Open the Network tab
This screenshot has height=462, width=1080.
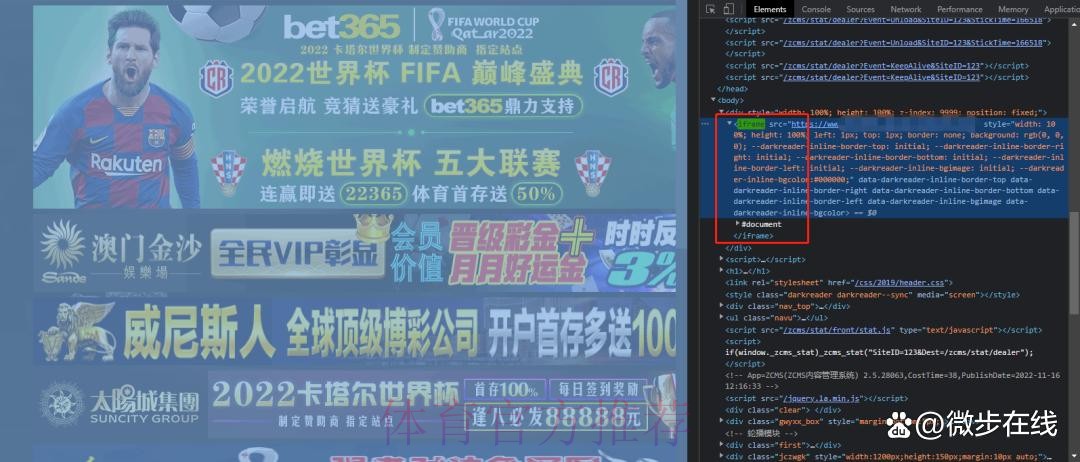click(906, 9)
